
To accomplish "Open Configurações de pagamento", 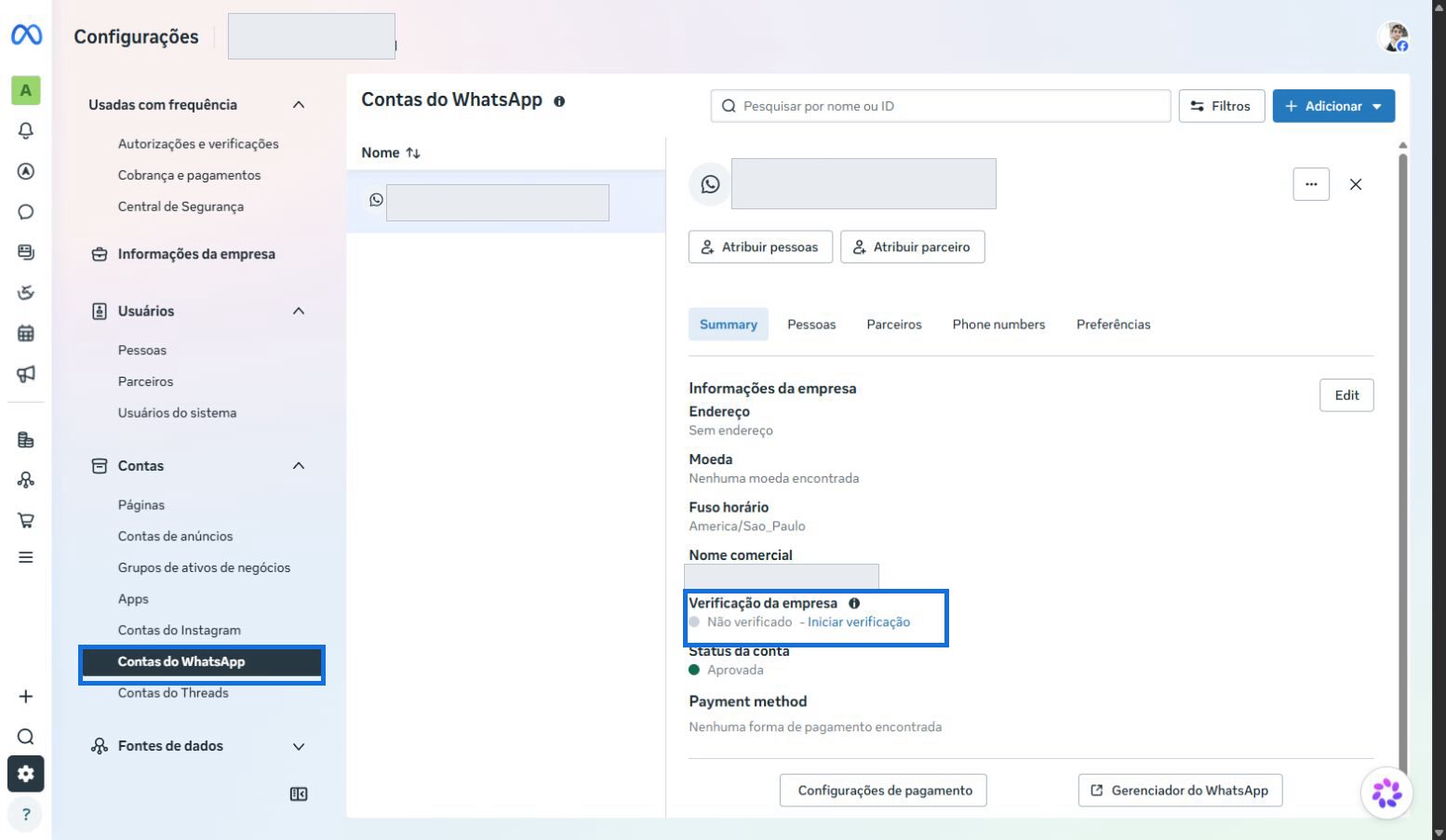I will click(x=883, y=791).
